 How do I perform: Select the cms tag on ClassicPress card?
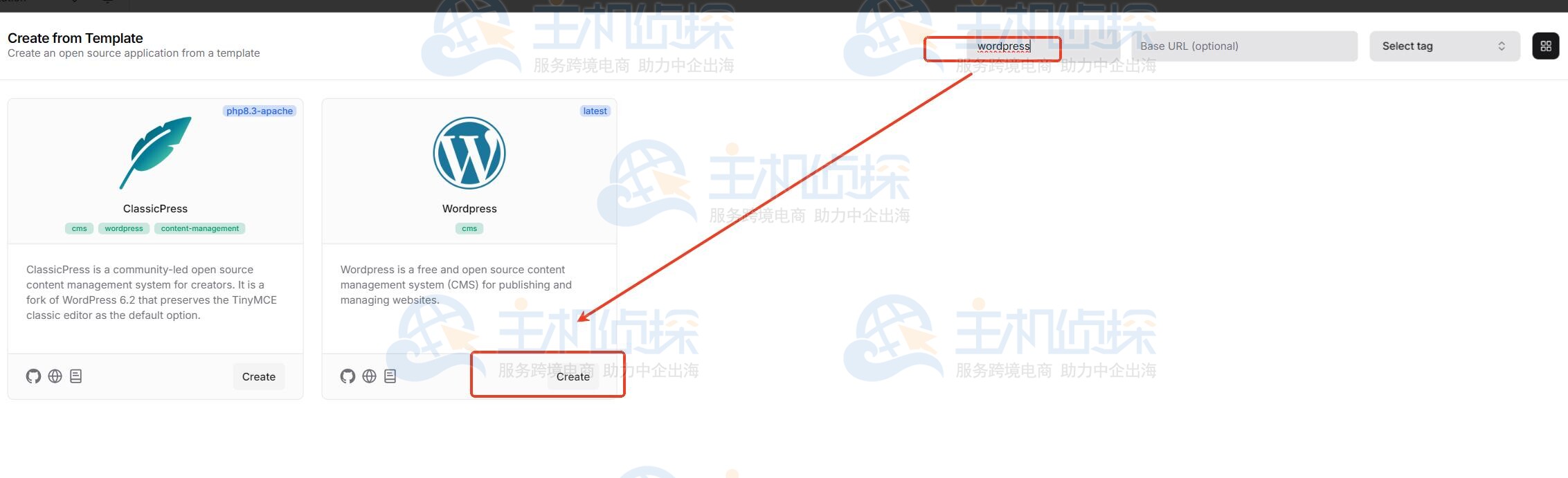80,228
